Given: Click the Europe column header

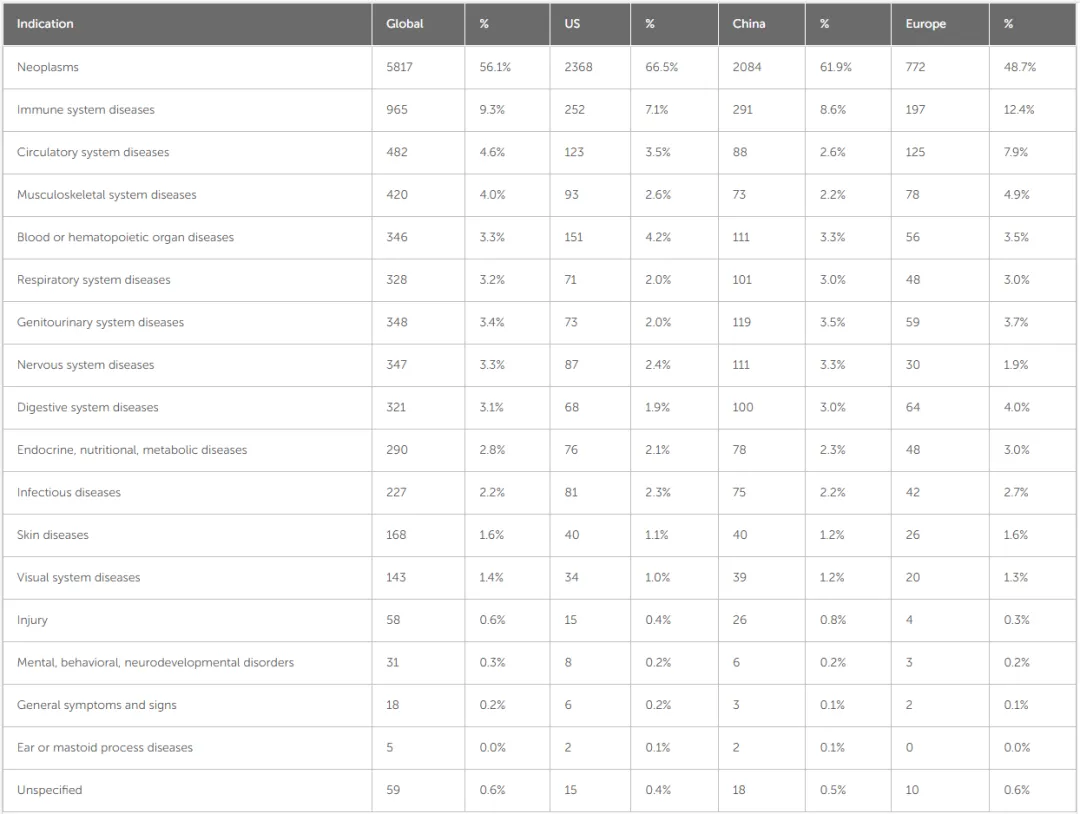Looking at the screenshot, I should [x=926, y=23].
